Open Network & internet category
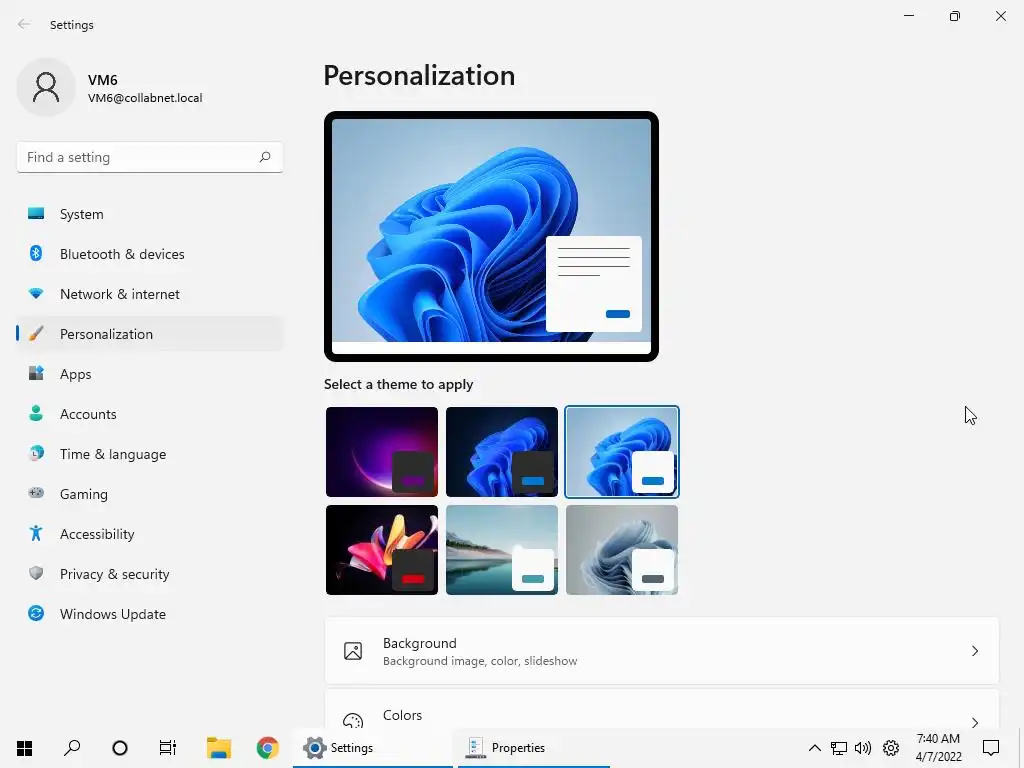This screenshot has height=768, width=1024. 150,294
